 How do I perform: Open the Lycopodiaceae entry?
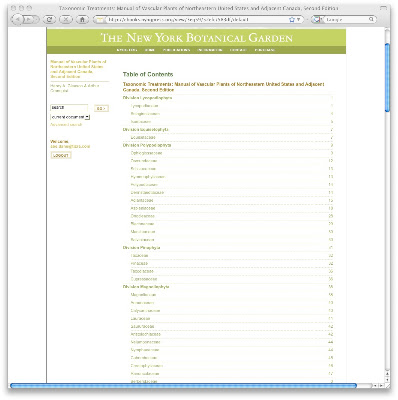point(144,106)
